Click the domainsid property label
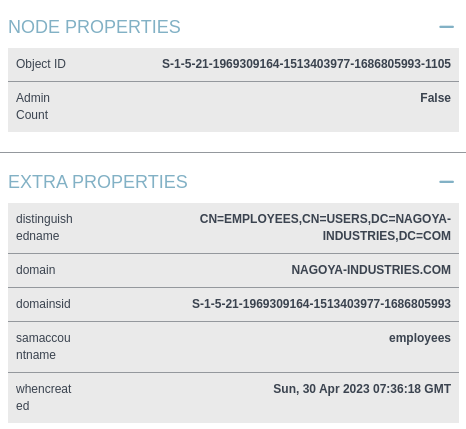 coord(43,304)
